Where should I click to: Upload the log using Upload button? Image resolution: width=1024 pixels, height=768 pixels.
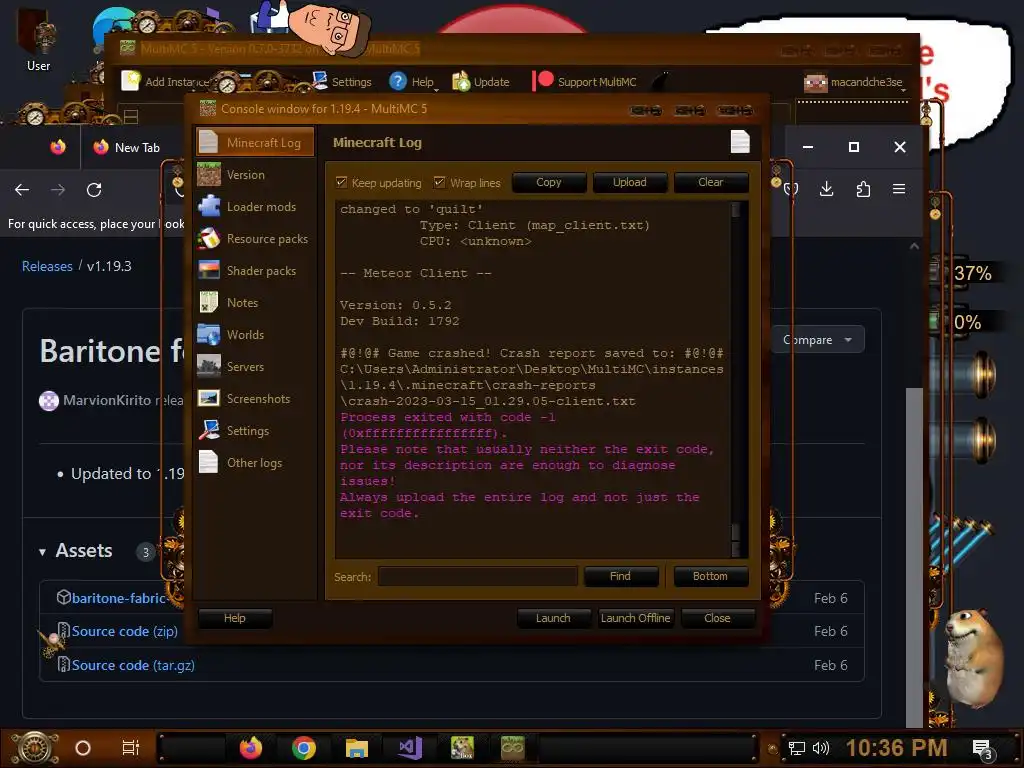630,182
